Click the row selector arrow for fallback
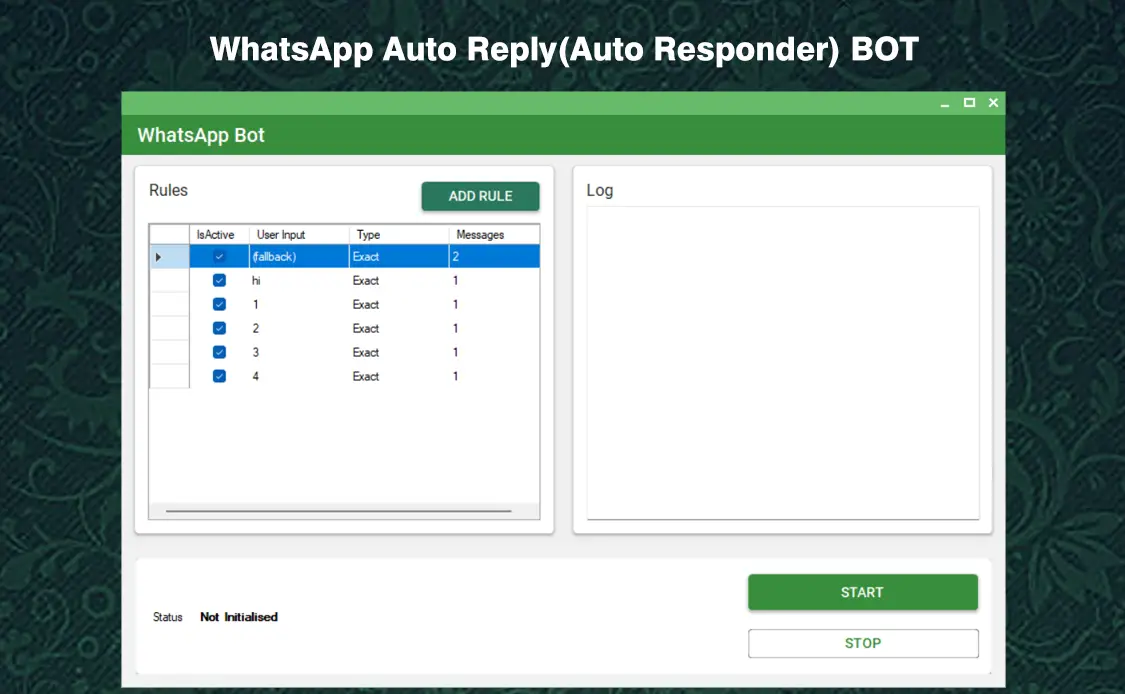 (159, 257)
